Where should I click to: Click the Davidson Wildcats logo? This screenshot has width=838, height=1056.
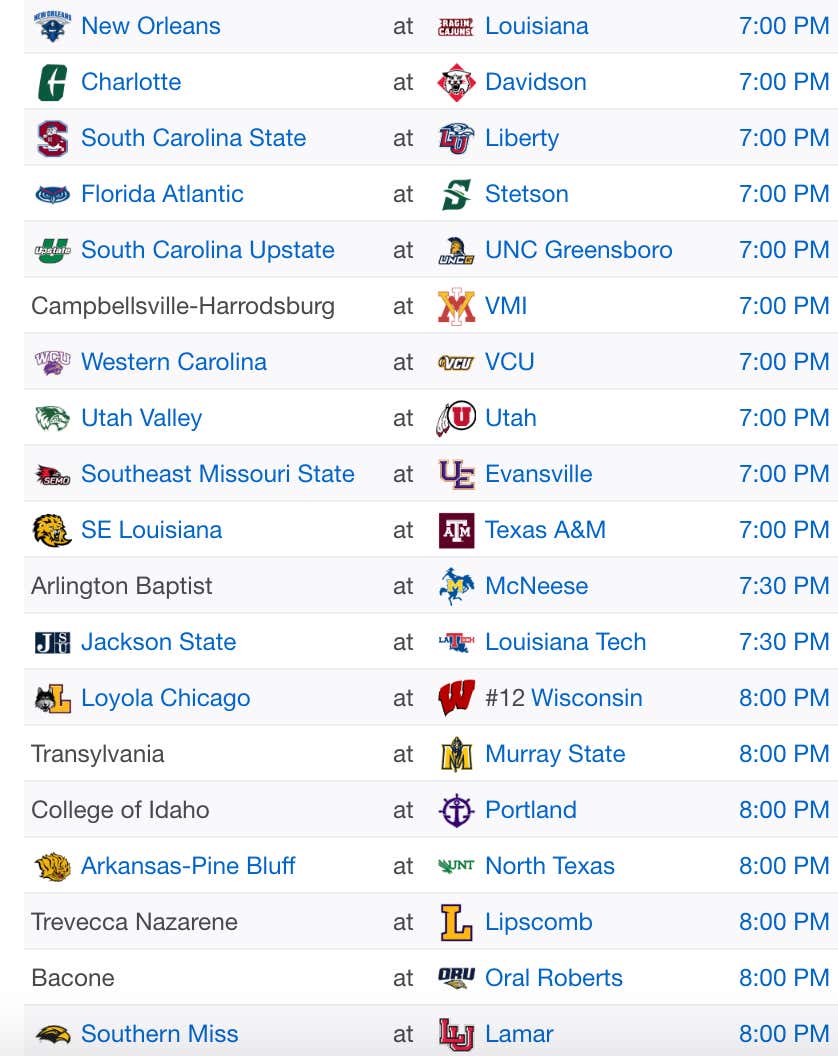[x=456, y=82]
